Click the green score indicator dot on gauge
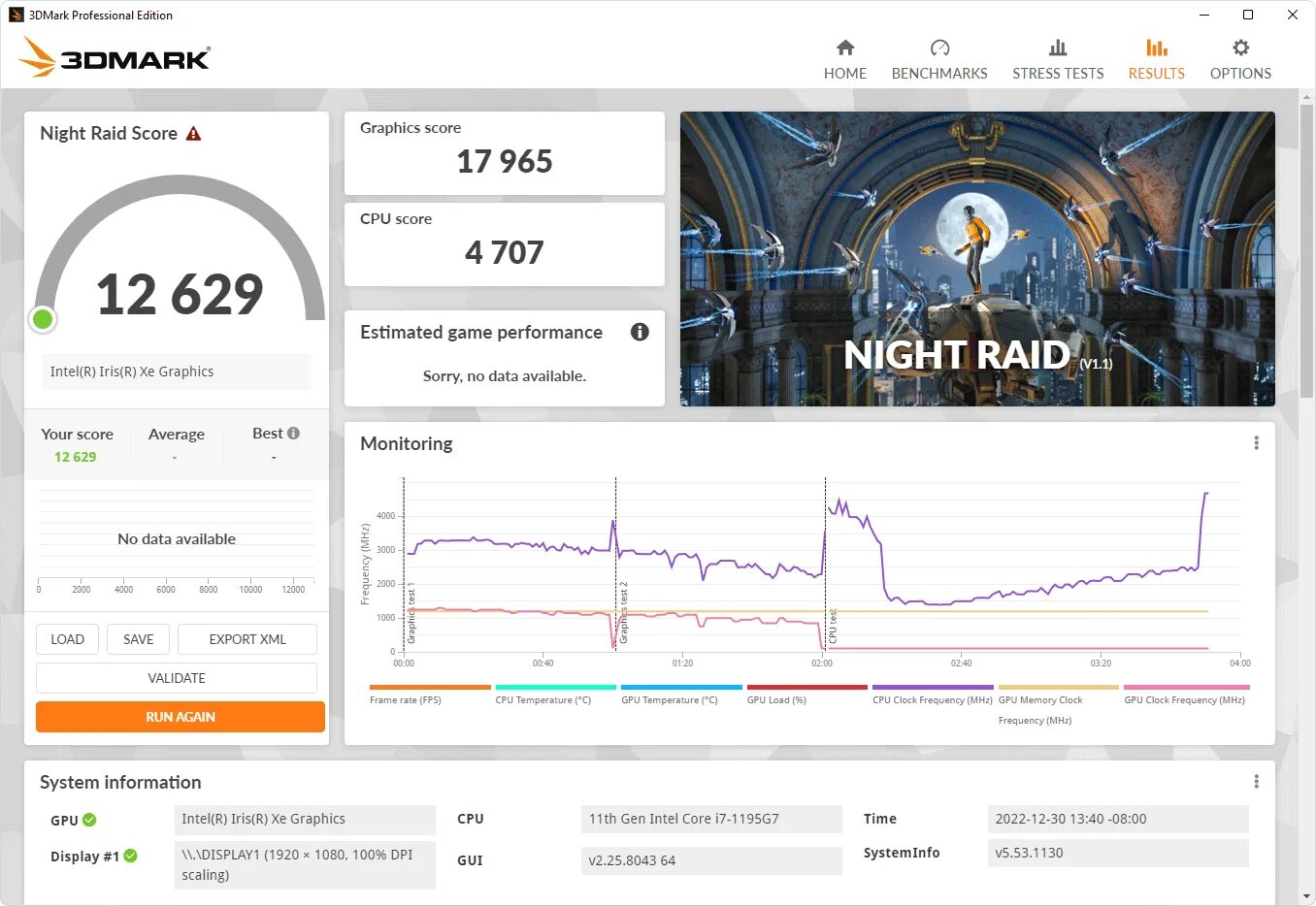 [43, 318]
